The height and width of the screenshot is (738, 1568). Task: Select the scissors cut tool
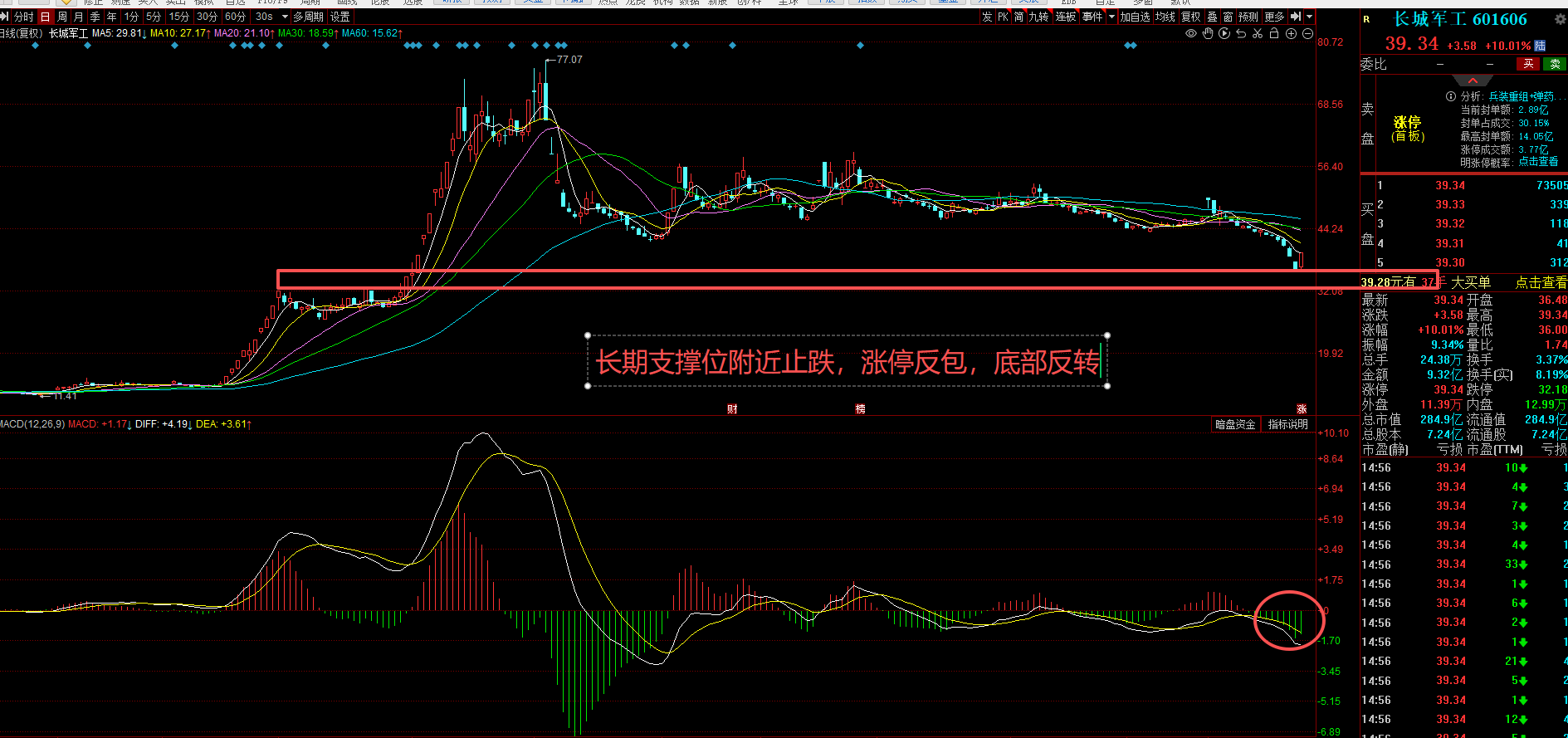coord(1258,33)
